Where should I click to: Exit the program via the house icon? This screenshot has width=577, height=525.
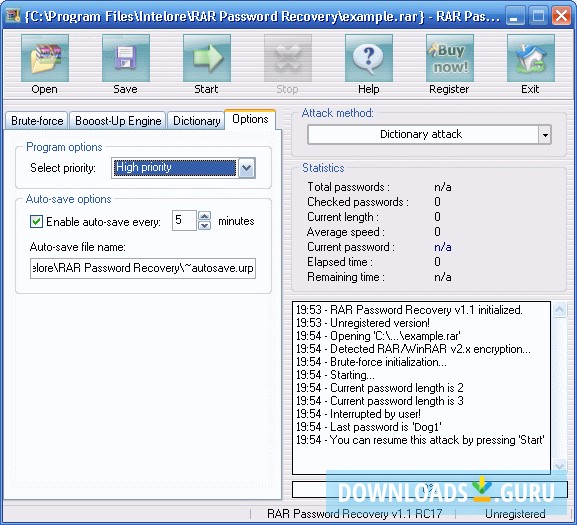(x=531, y=58)
